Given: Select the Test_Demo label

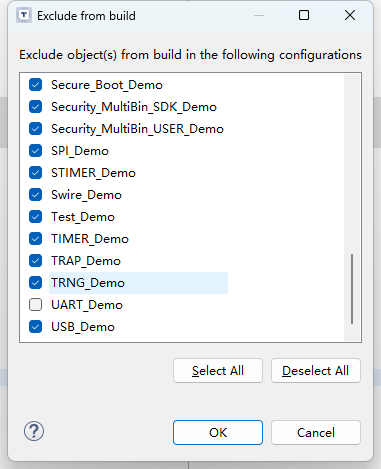Looking at the screenshot, I should point(83,217).
